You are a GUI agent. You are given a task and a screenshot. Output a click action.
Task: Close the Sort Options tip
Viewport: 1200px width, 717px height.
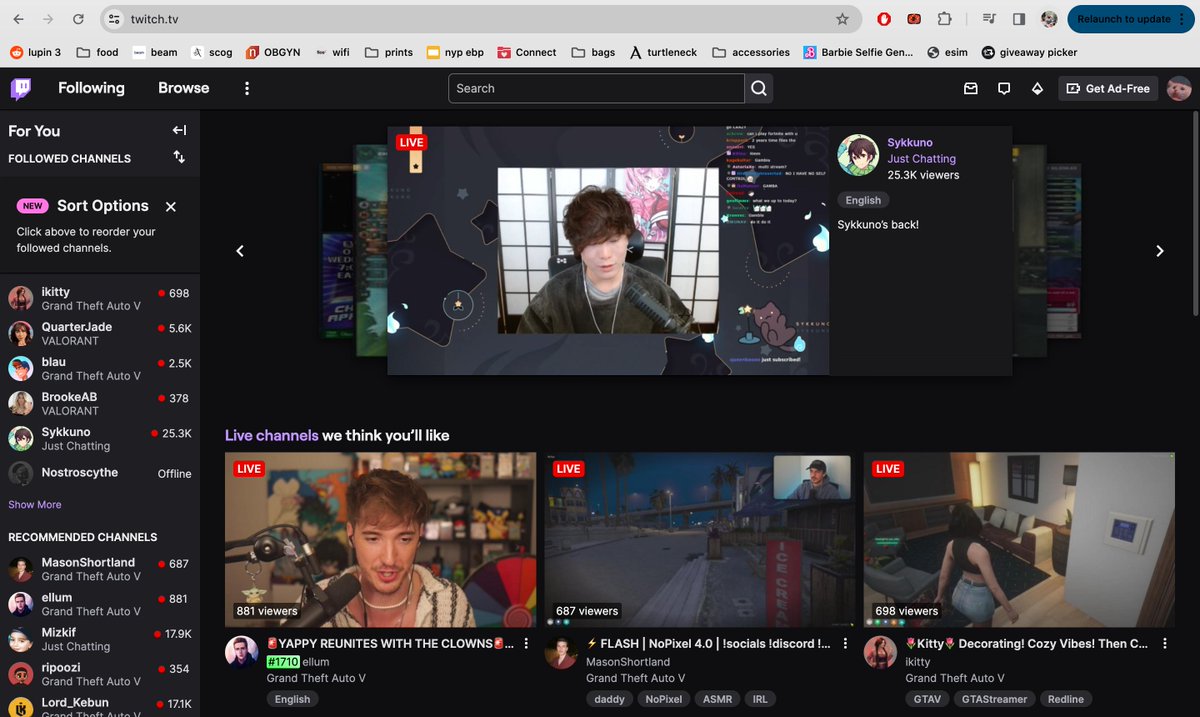171,206
